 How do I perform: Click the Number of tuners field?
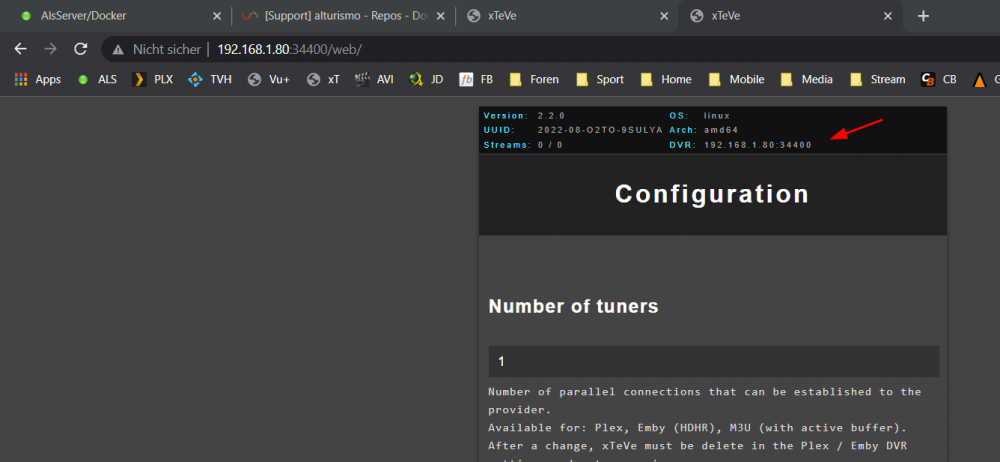[714, 361]
